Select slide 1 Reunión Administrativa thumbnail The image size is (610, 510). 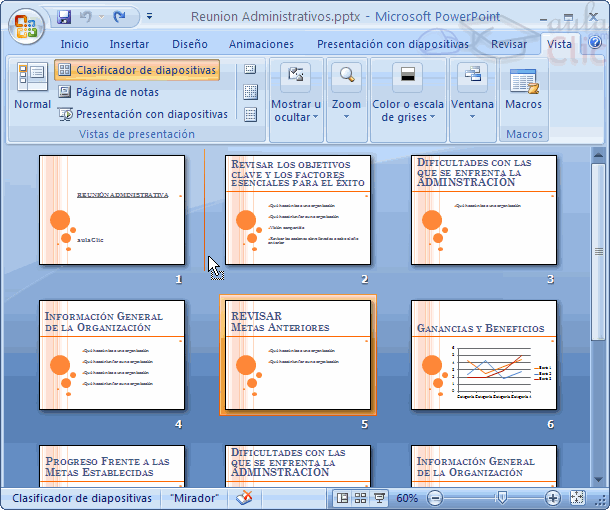click(x=112, y=210)
